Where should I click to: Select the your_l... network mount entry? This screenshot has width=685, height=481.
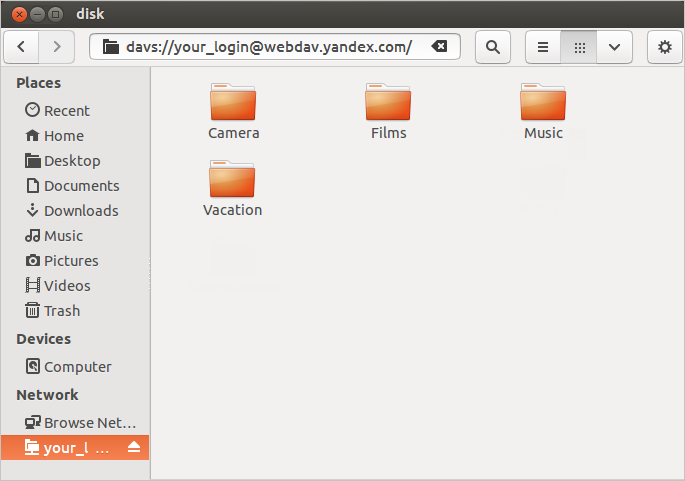(x=75, y=447)
